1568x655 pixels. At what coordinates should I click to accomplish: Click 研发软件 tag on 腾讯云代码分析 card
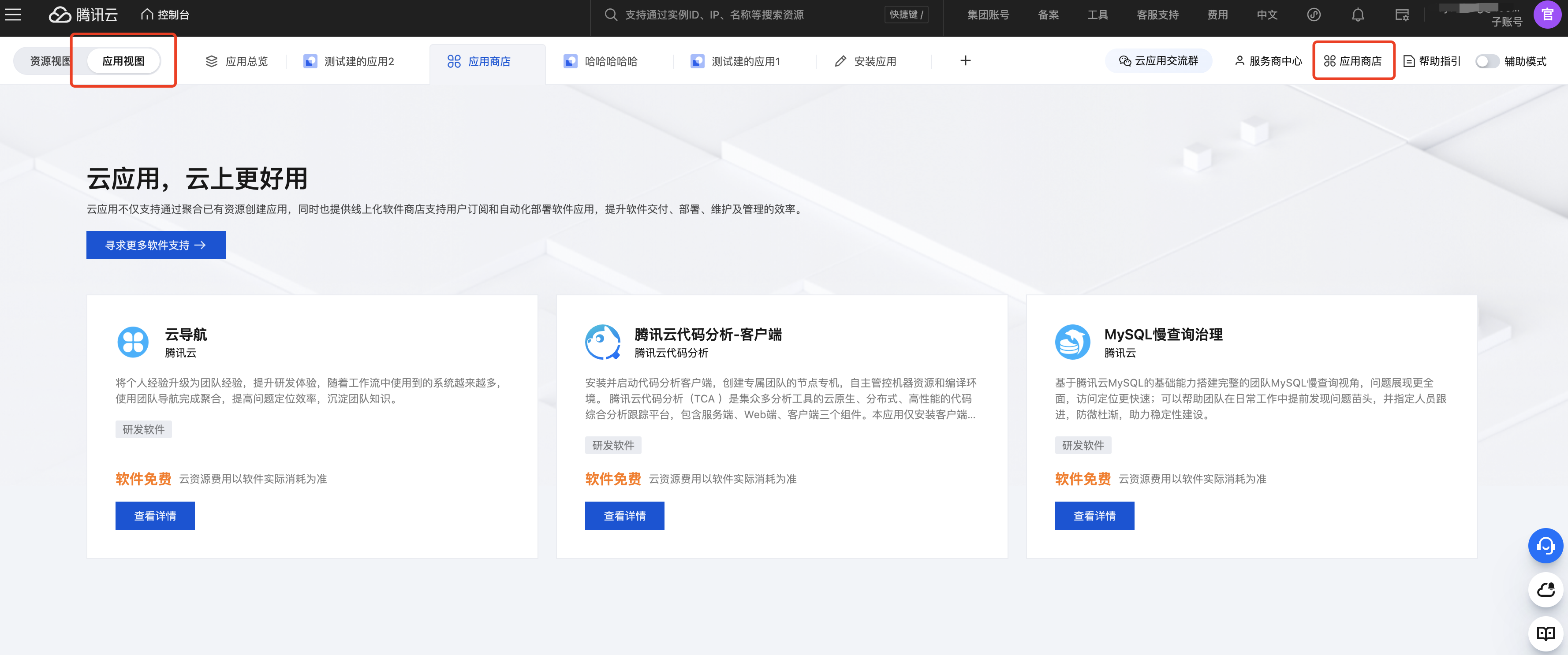pyautogui.click(x=613, y=445)
